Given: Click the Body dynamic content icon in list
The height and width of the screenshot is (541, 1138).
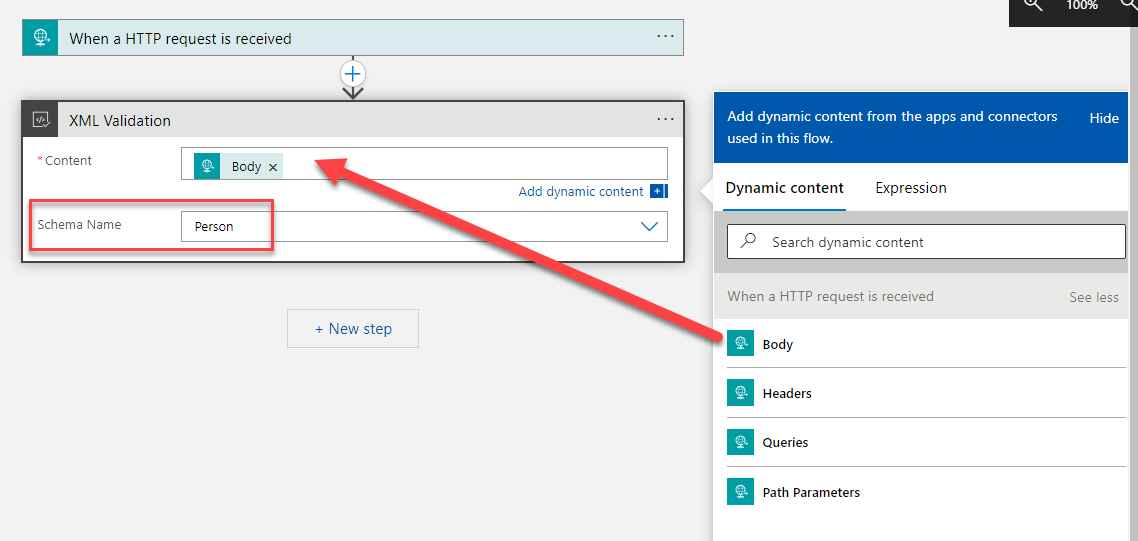Looking at the screenshot, I should coord(740,344).
